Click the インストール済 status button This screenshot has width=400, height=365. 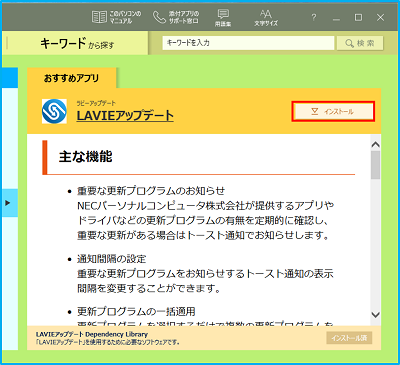click(x=349, y=338)
